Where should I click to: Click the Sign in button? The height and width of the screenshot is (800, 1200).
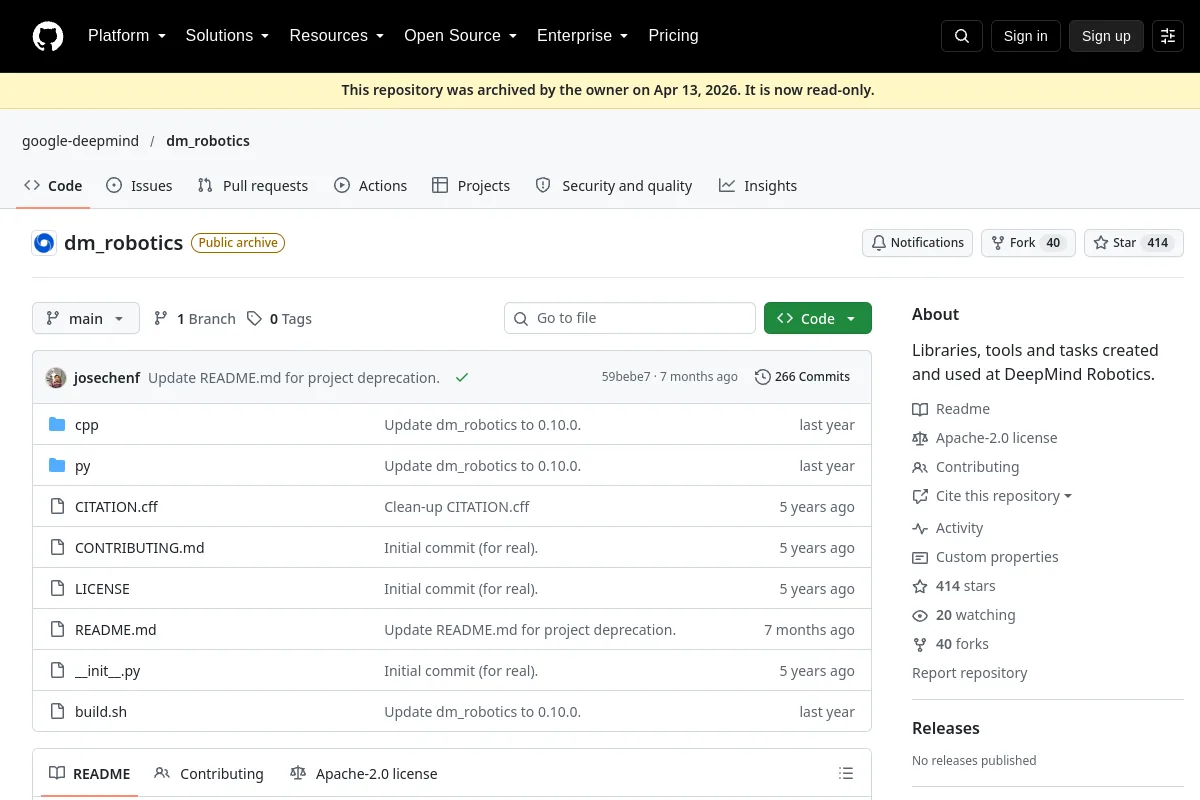tap(1025, 36)
